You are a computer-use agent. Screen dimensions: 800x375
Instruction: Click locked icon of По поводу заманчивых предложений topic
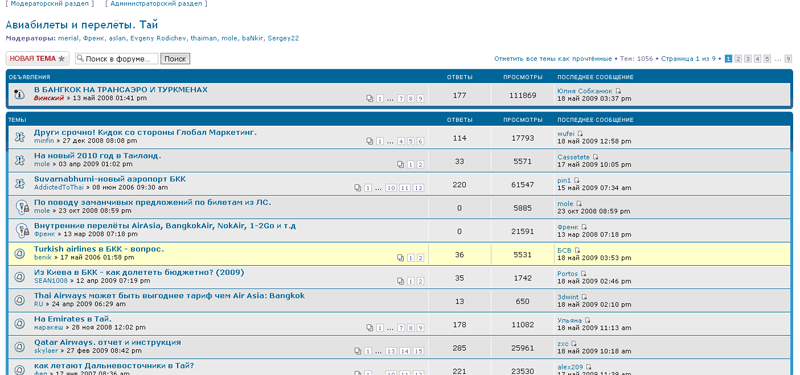pos(21,207)
